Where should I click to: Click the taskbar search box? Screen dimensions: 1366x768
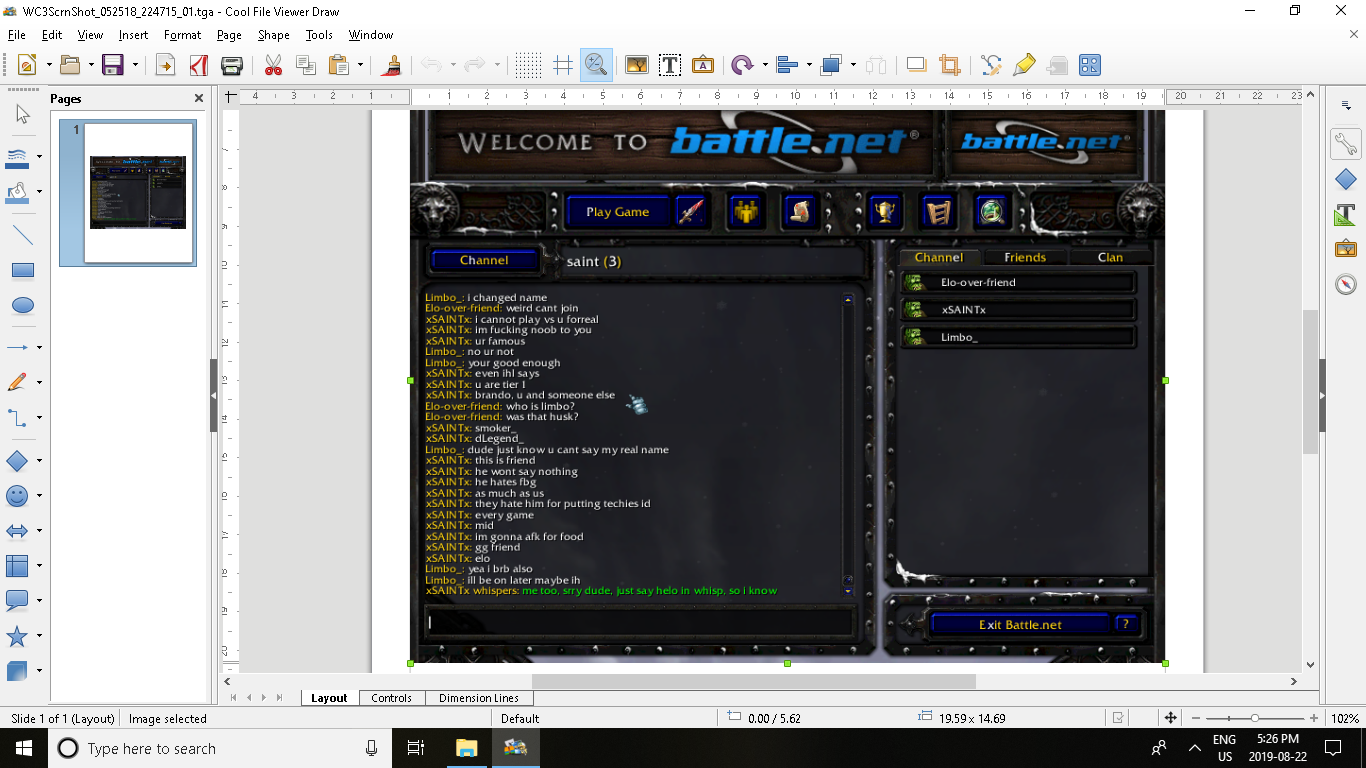[220, 748]
